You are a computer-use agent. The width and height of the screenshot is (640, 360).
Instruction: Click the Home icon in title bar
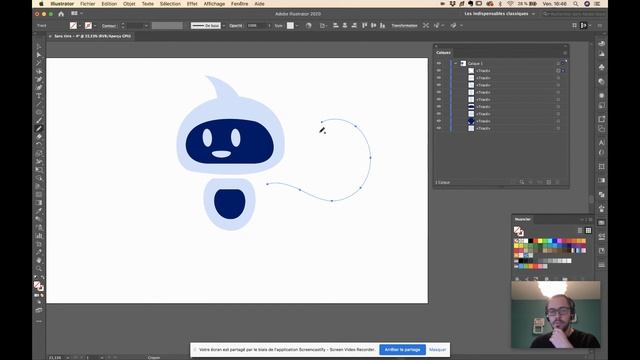[61, 13]
